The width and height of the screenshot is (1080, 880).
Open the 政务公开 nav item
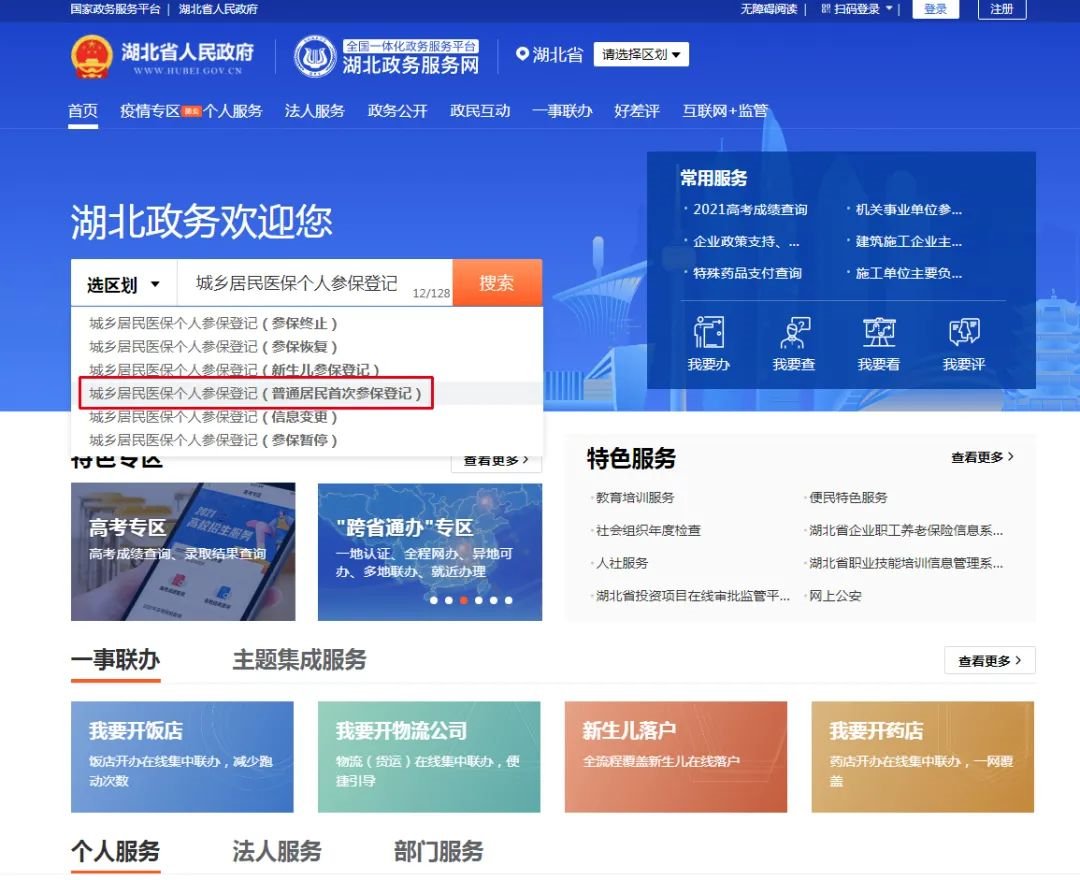pos(397,111)
